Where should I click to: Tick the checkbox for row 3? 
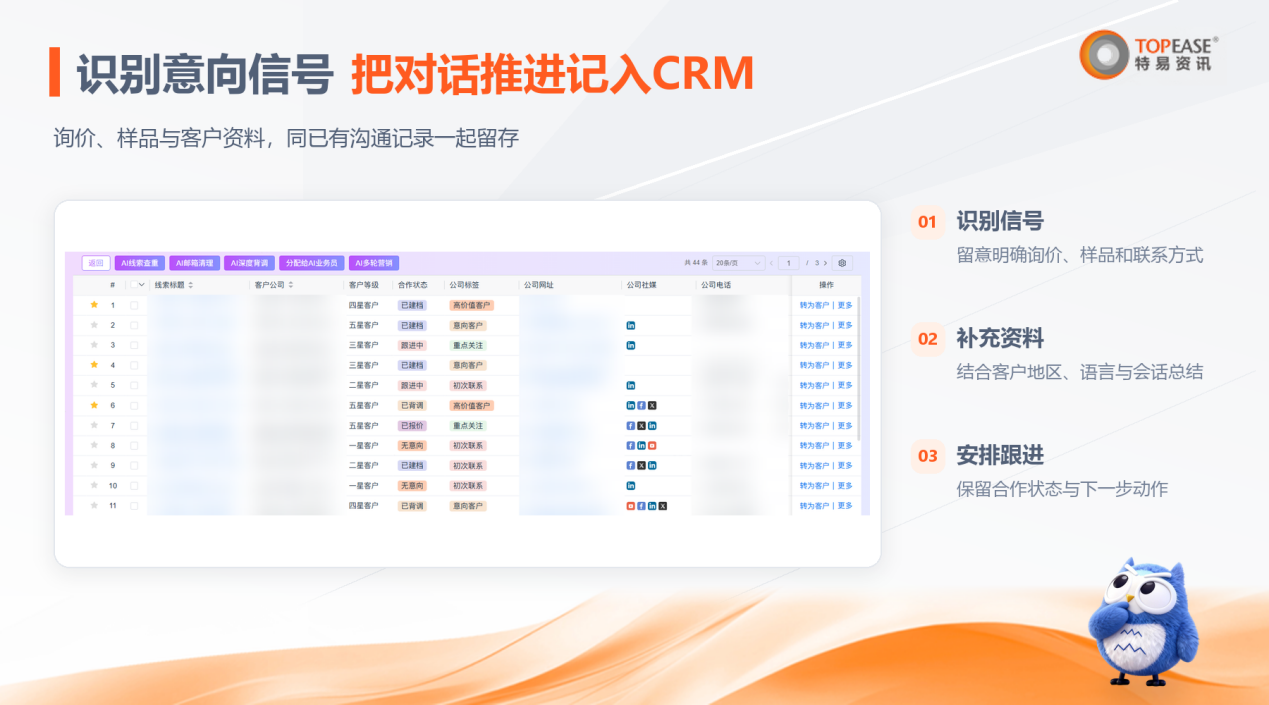pyautogui.click(x=134, y=345)
